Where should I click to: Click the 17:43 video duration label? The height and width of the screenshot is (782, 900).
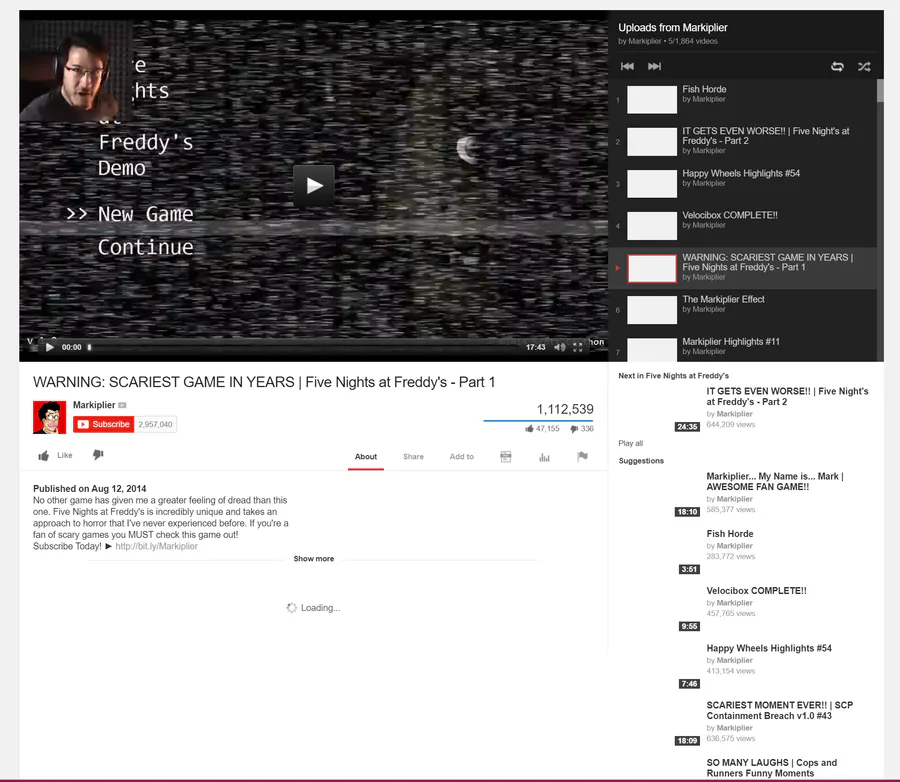coord(535,347)
